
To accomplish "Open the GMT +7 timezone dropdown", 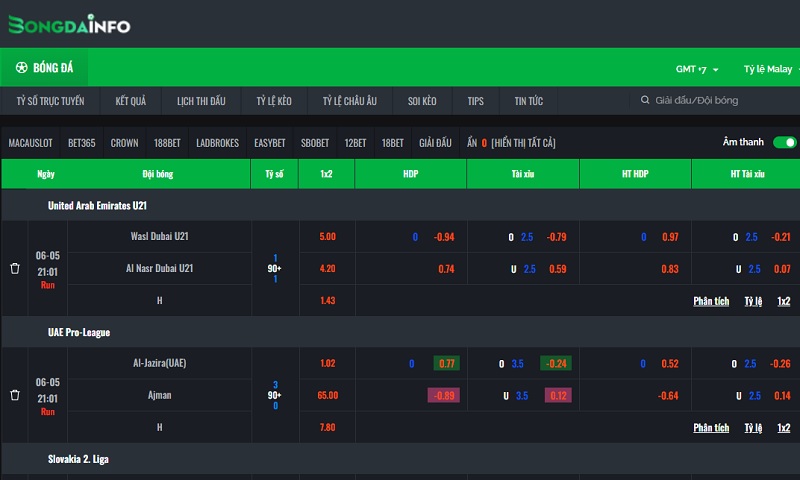I will [x=697, y=69].
